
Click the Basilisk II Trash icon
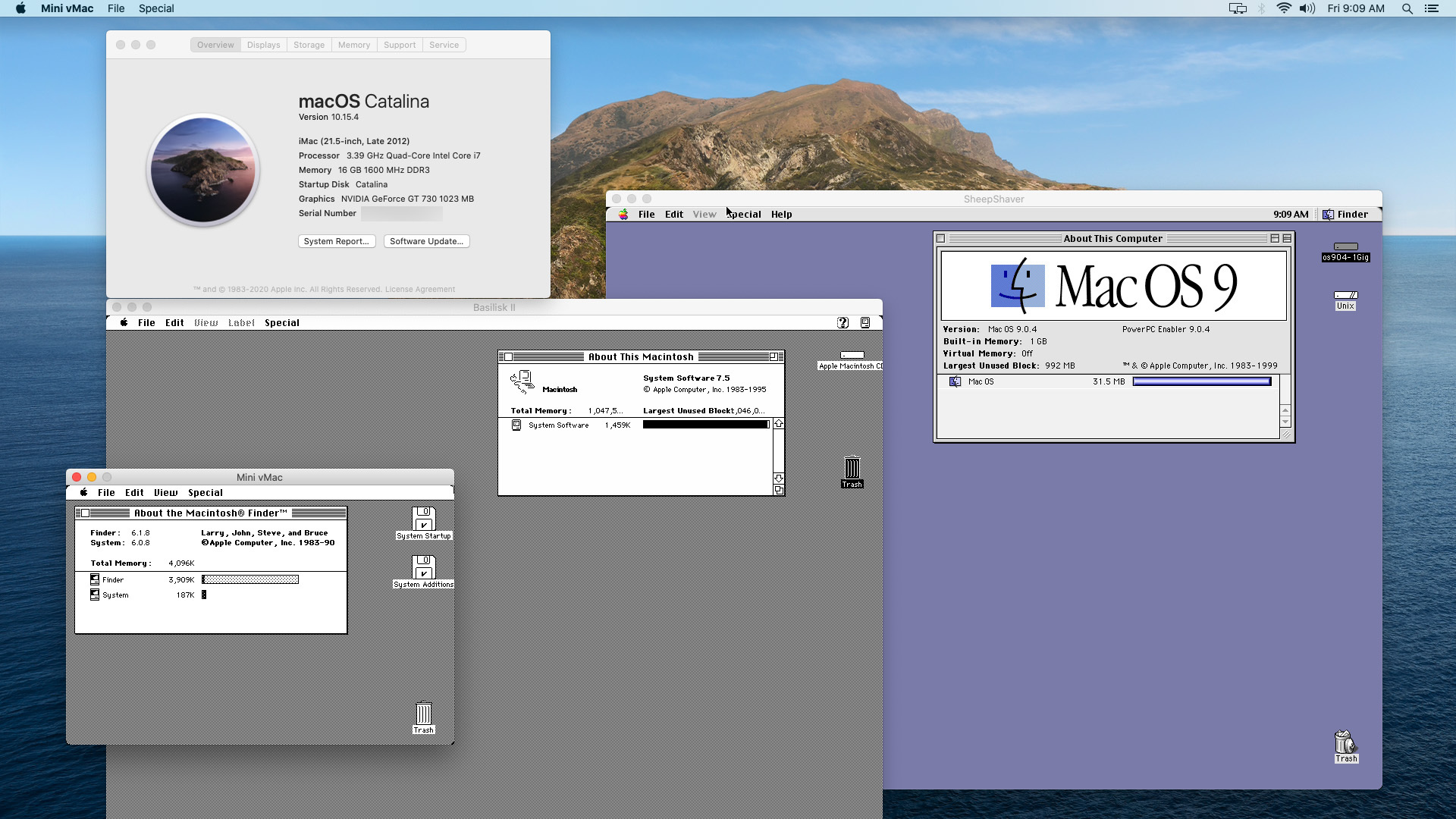pyautogui.click(x=852, y=469)
